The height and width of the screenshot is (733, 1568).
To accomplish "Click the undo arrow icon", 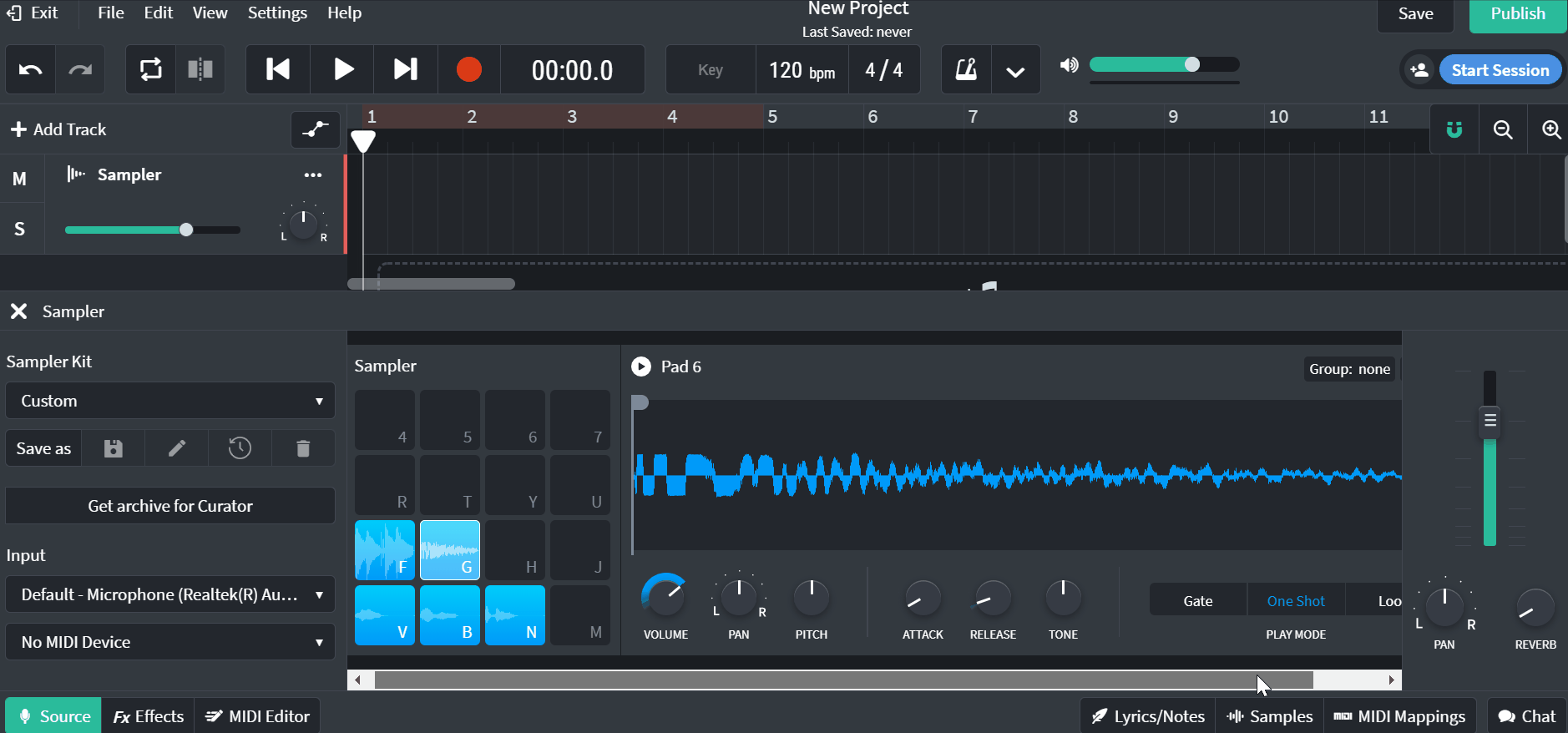I will pyautogui.click(x=31, y=69).
